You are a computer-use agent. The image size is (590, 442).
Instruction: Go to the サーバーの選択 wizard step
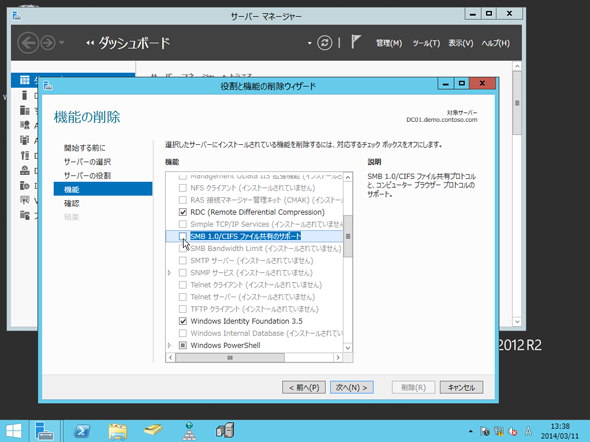pyautogui.click(x=87, y=162)
